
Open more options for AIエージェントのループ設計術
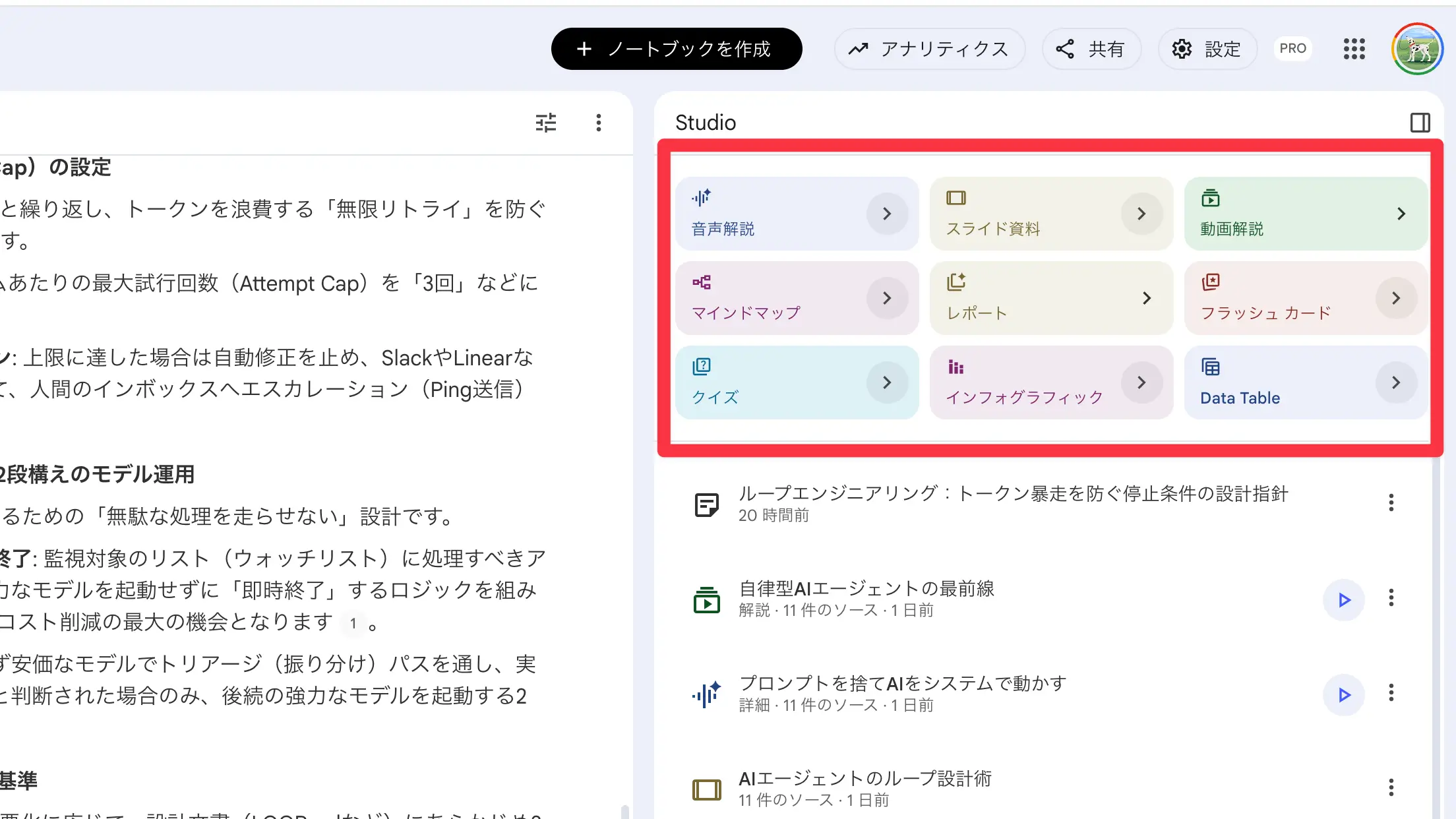[1391, 788]
